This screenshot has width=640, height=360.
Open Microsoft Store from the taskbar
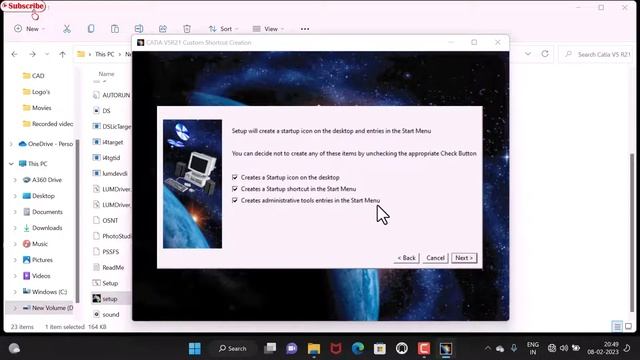(380, 349)
